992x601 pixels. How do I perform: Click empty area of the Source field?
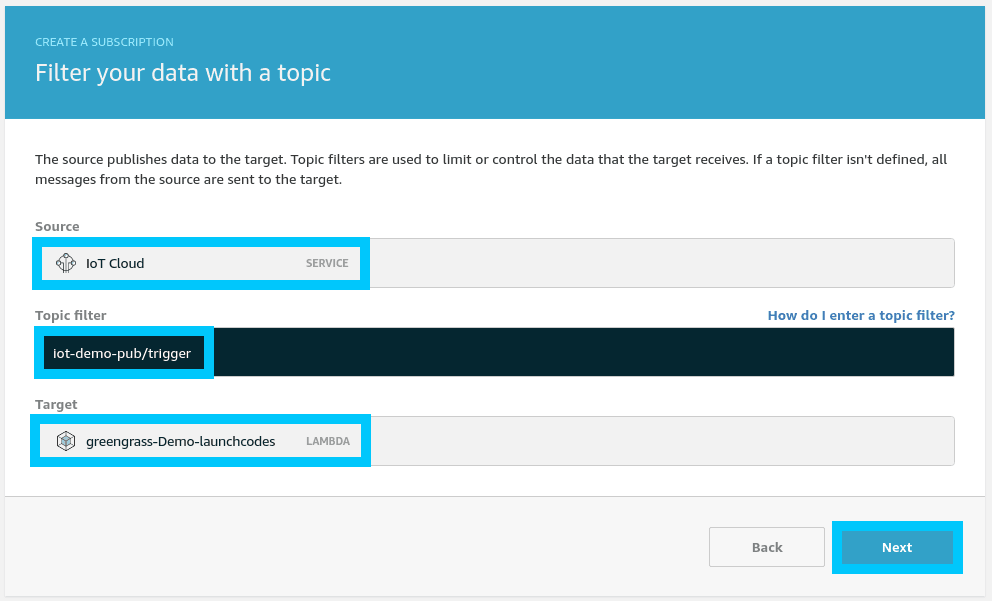[660, 263]
